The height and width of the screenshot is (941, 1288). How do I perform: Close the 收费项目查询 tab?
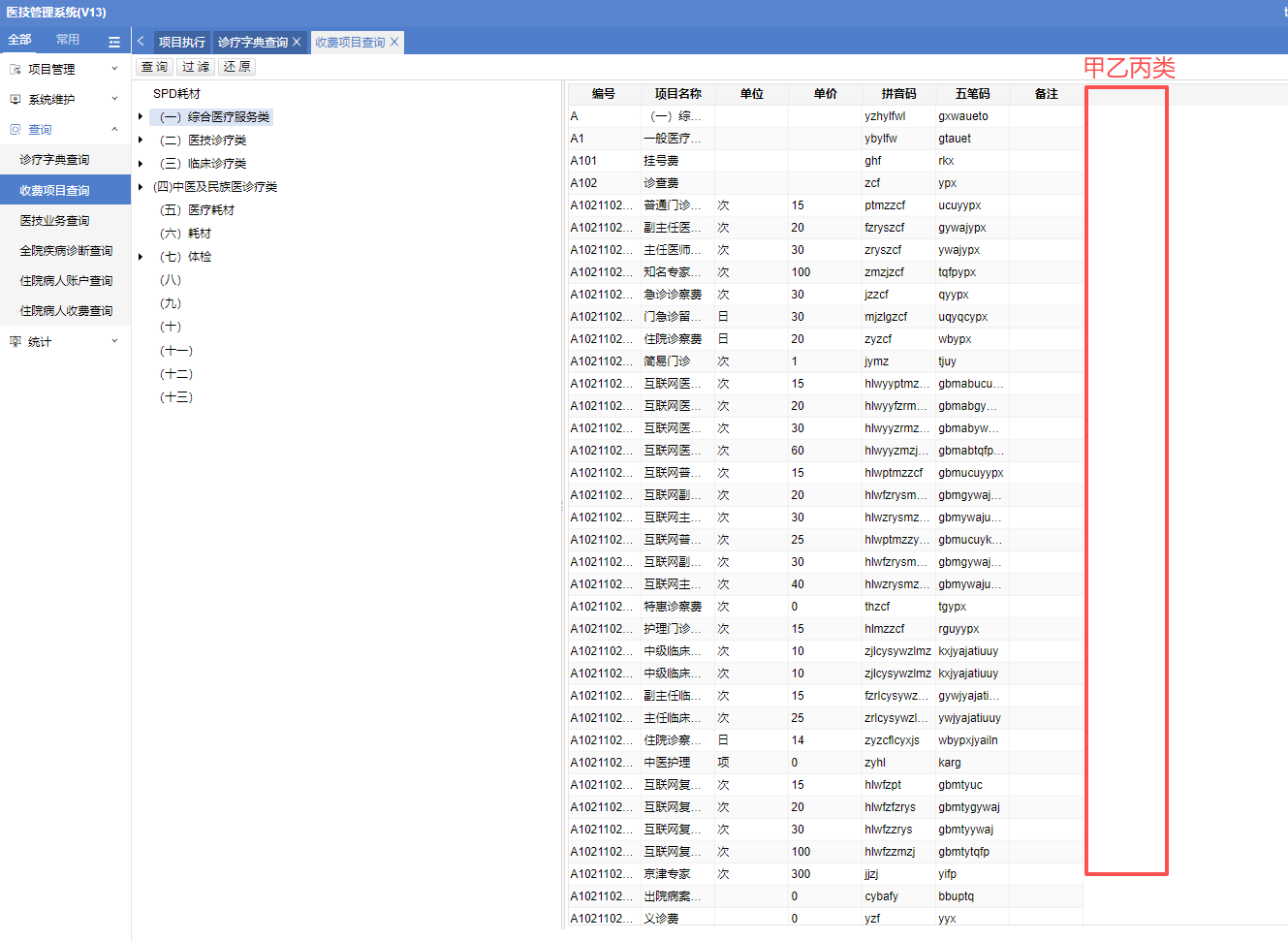[394, 43]
